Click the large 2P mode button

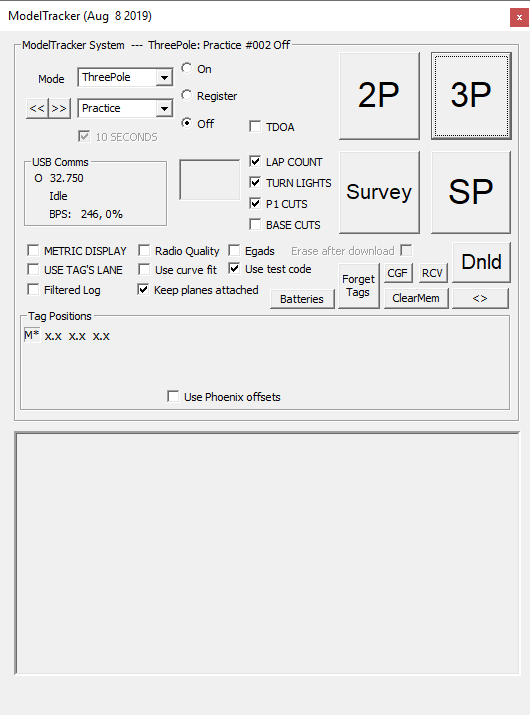coord(379,96)
